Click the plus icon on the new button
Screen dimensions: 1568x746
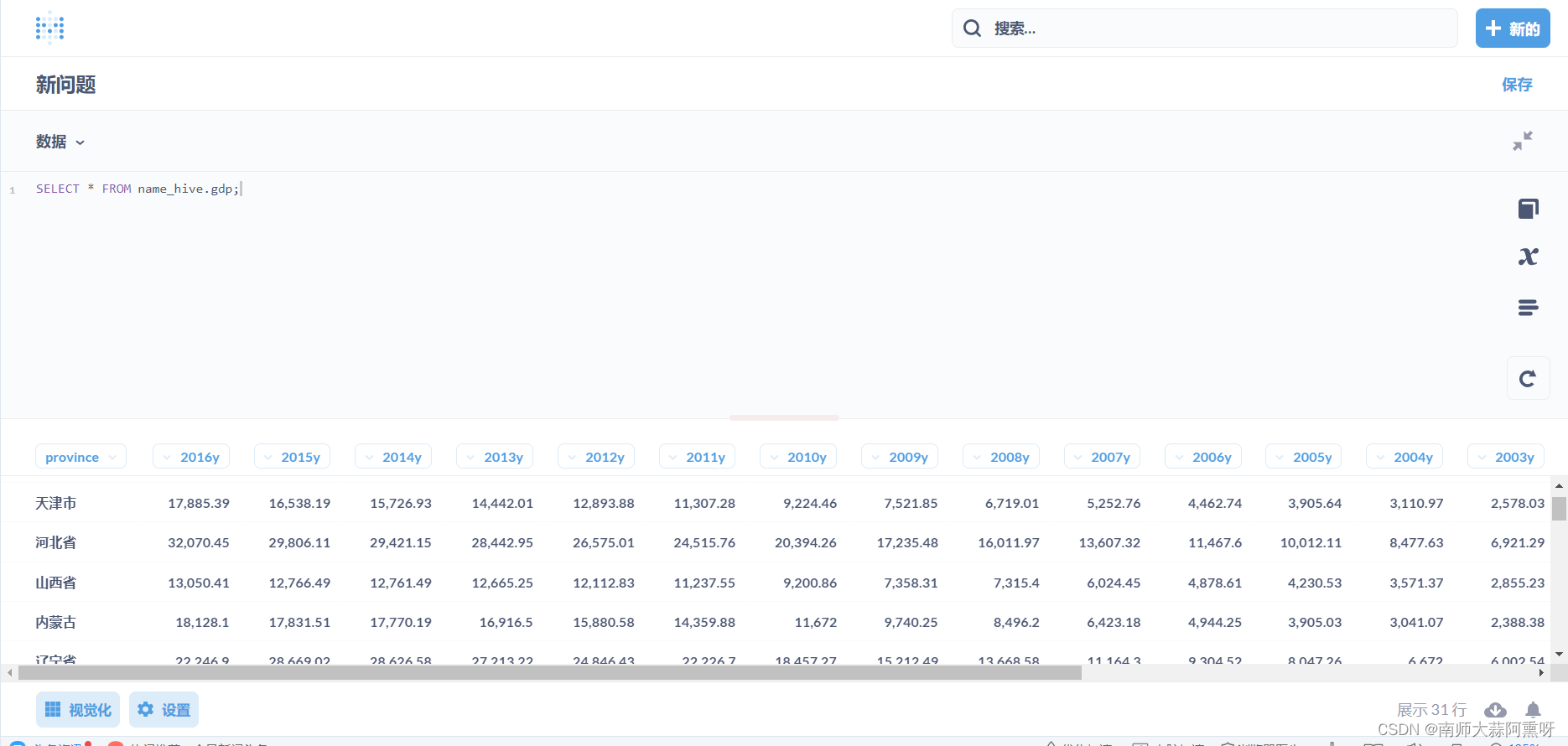1493,28
